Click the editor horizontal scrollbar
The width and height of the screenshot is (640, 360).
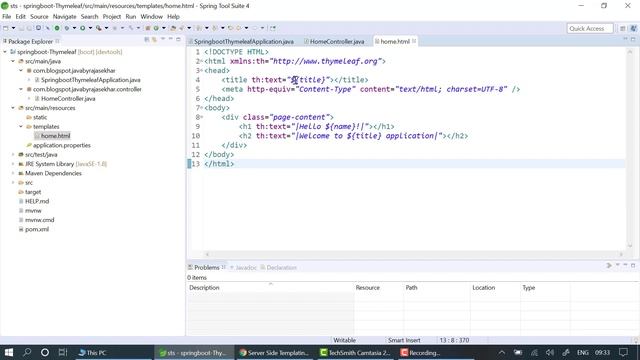(x=414, y=254)
